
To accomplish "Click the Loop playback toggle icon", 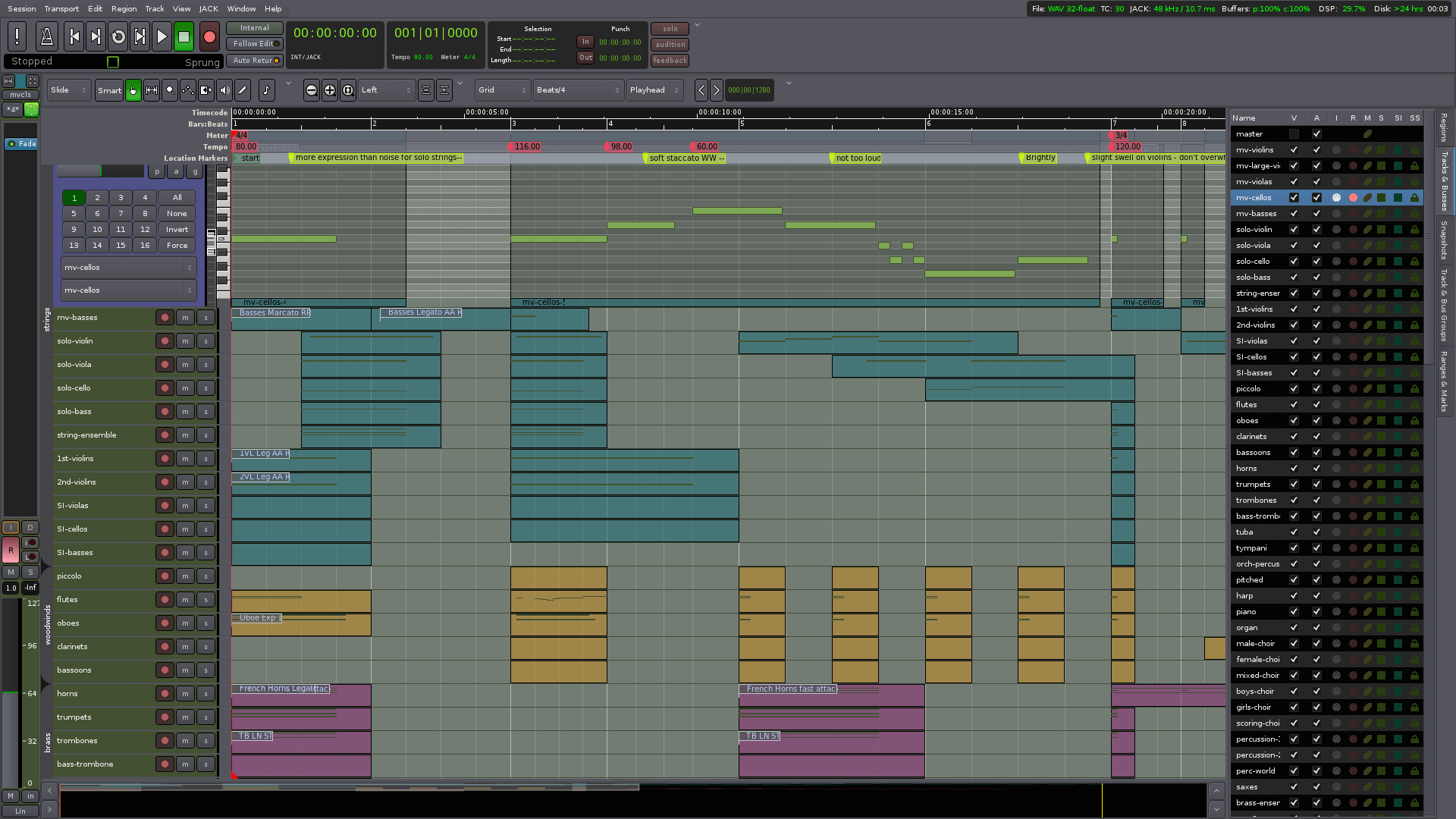I will pyautogui.click(x=118, y=37).
